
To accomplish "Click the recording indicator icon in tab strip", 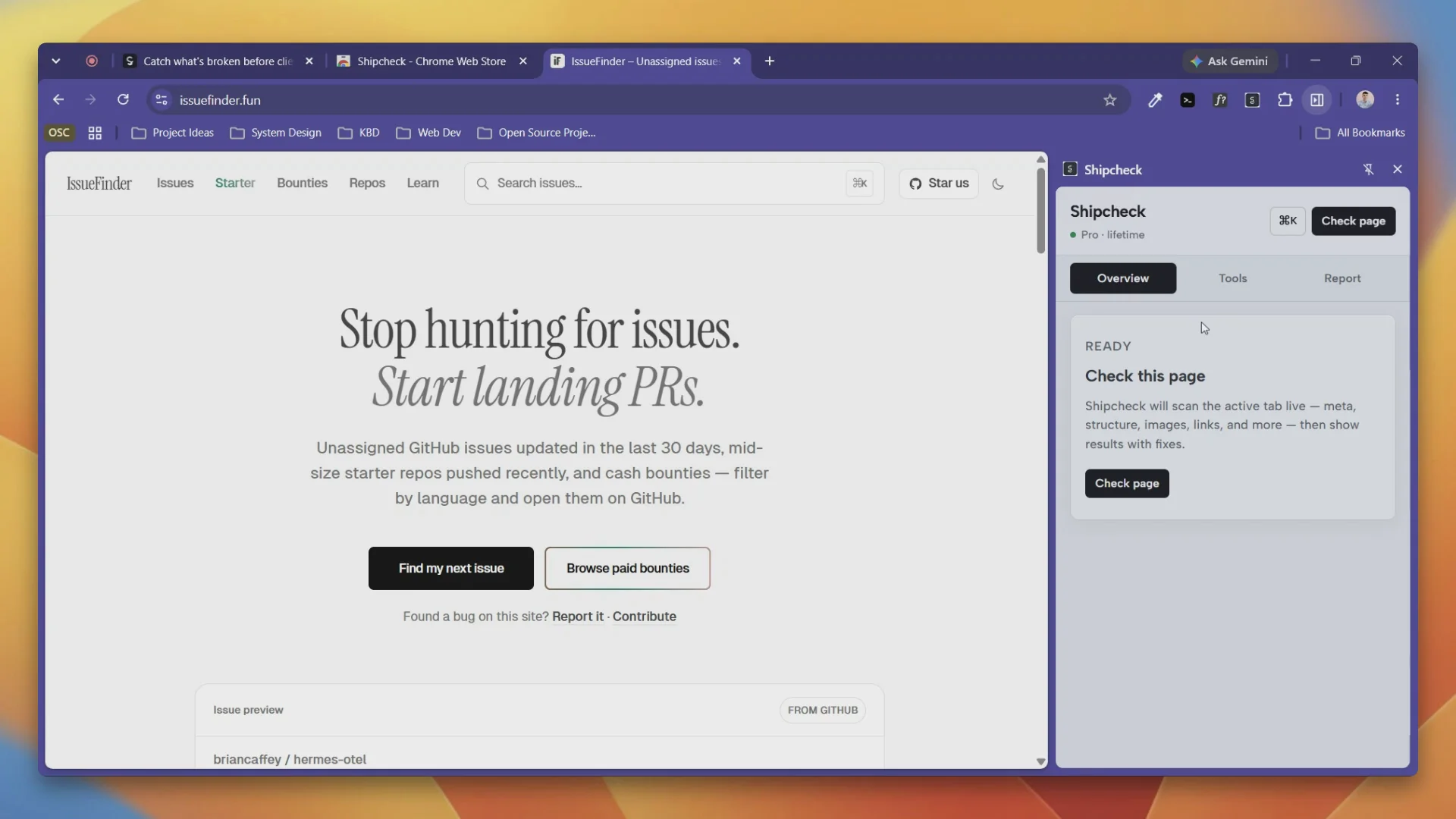I will [x=92, y=61].
